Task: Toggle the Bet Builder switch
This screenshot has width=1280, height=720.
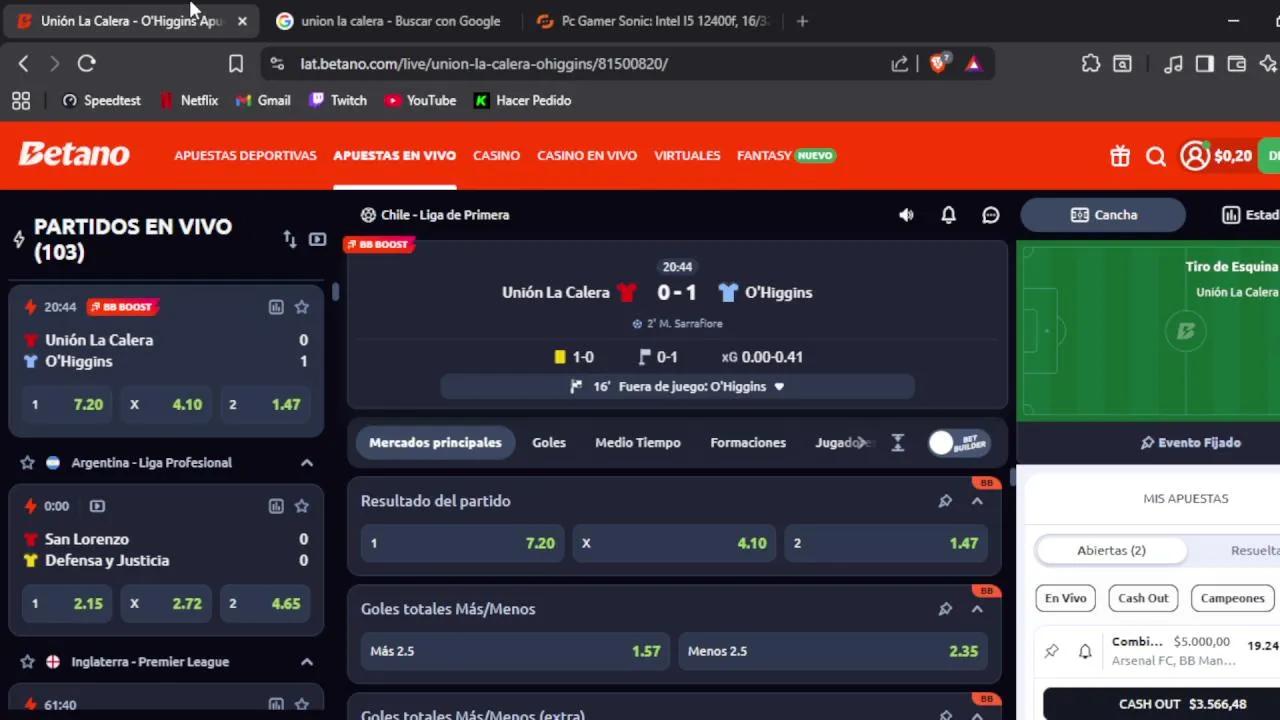Action: (x=959, y=443)
